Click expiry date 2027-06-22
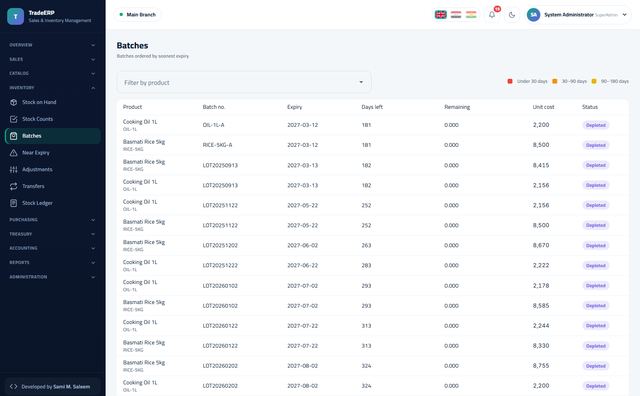The image size is (640, 396). (x=302, y=265)
